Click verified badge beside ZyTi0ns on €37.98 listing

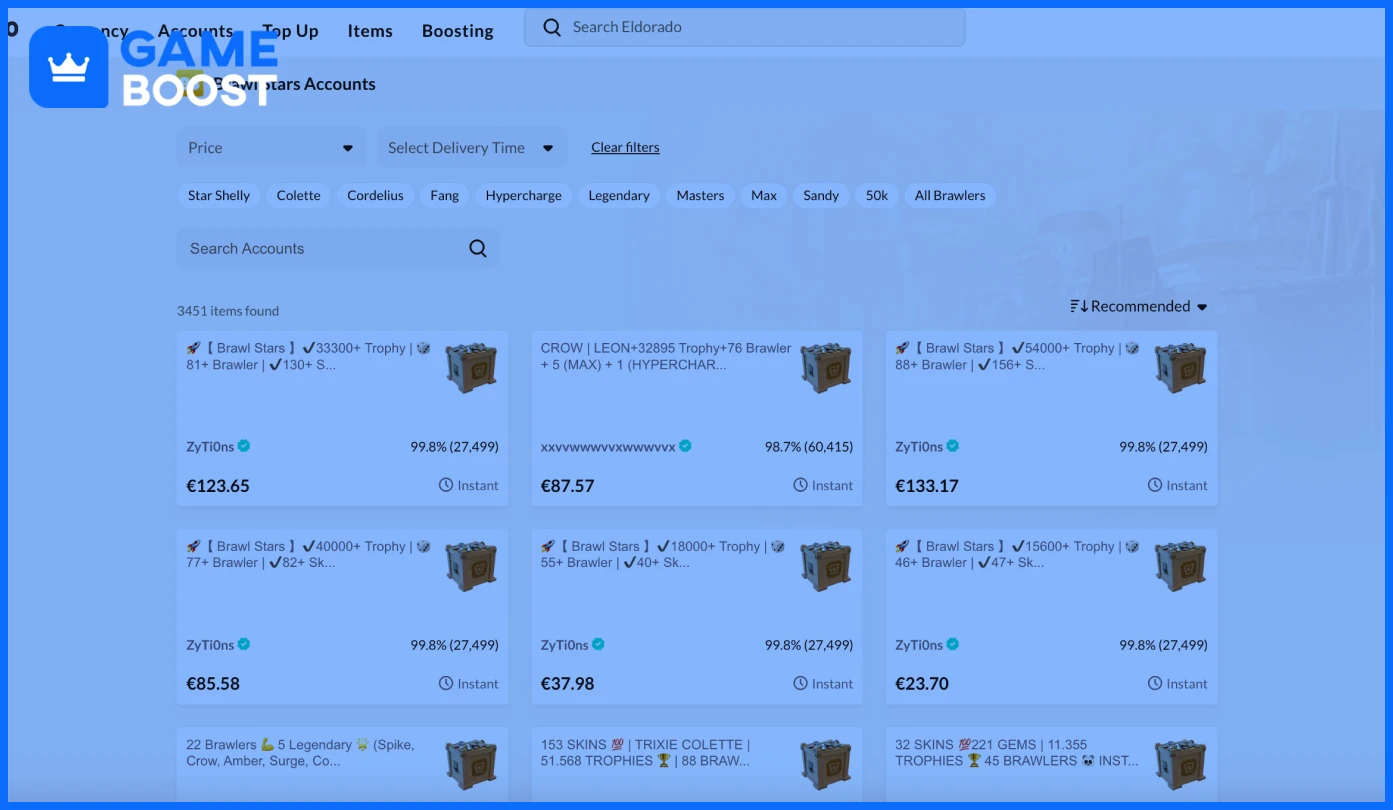click(598, 644)
